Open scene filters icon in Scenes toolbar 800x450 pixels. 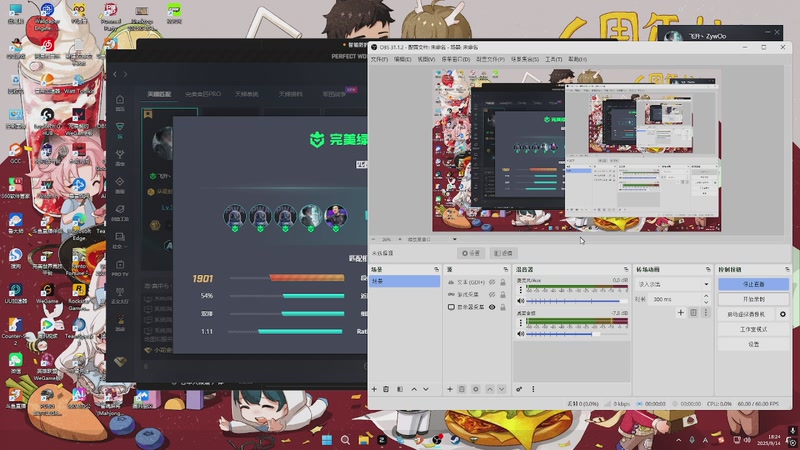pos(400,389)
